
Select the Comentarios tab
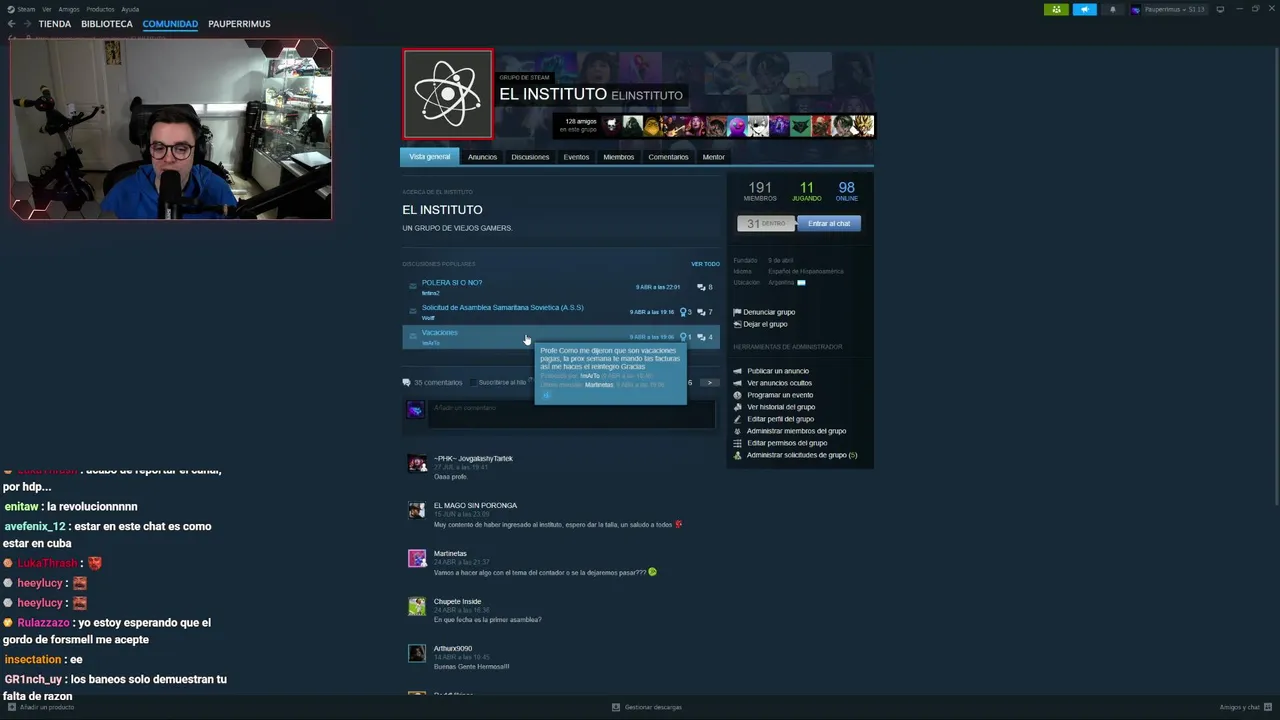click(x=668, y=157)
